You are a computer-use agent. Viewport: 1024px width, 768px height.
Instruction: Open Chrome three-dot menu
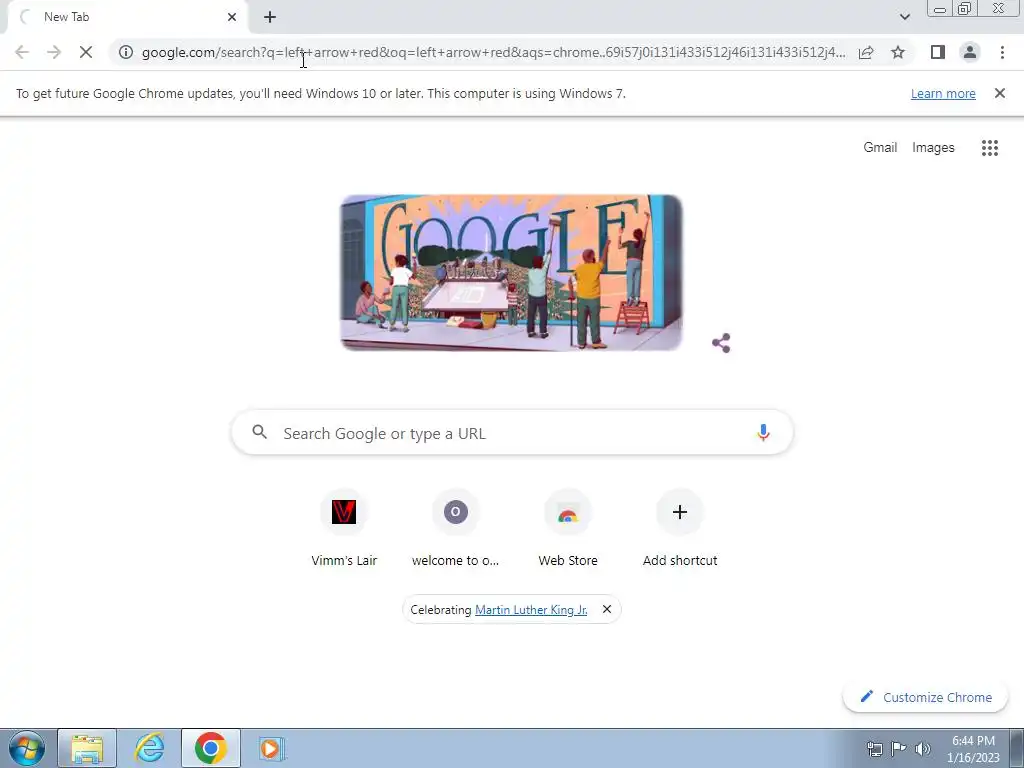click(1002, 52)
